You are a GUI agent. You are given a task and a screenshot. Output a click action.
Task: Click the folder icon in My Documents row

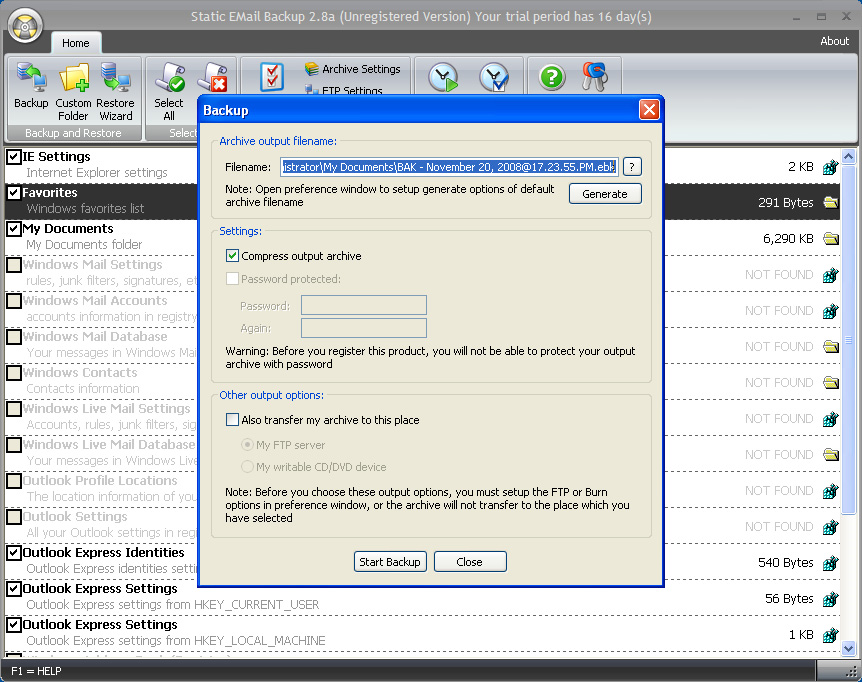pos(831,239)
